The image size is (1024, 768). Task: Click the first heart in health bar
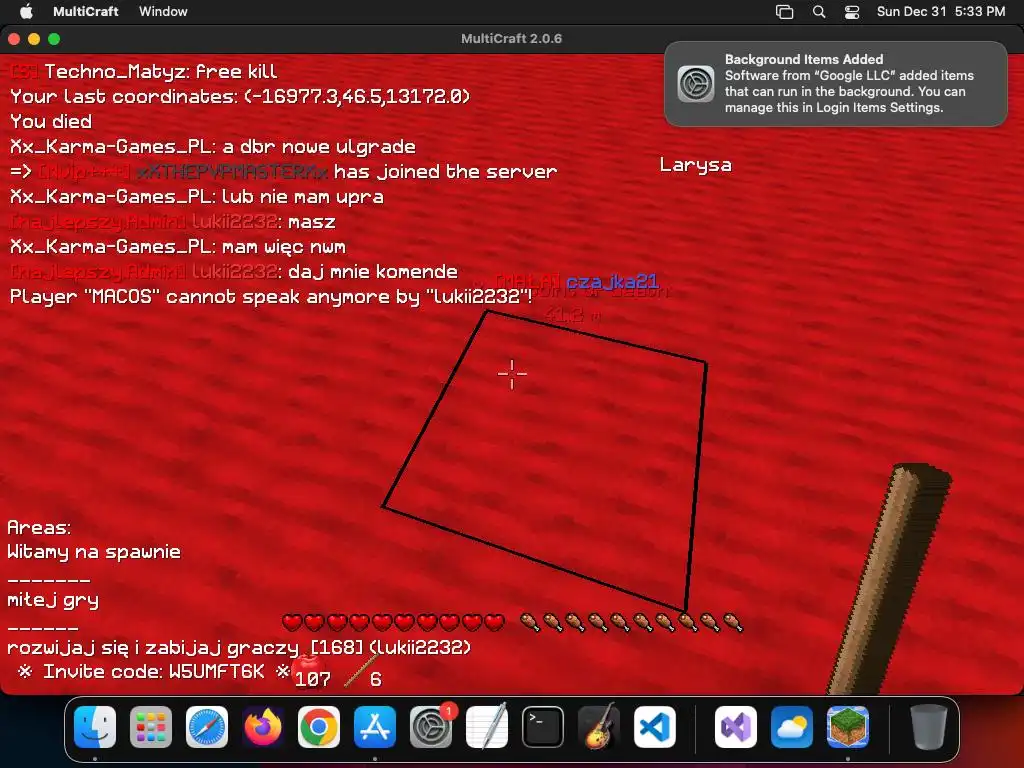click(x=292, y=622)
